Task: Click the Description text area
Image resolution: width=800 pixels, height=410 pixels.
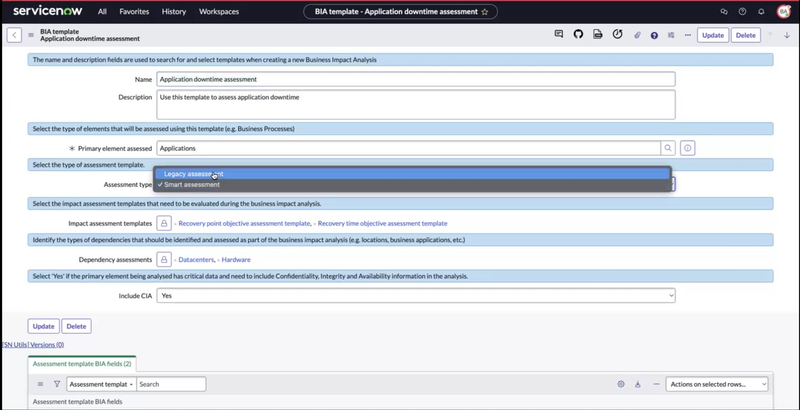Action: [x=416, y=105]
